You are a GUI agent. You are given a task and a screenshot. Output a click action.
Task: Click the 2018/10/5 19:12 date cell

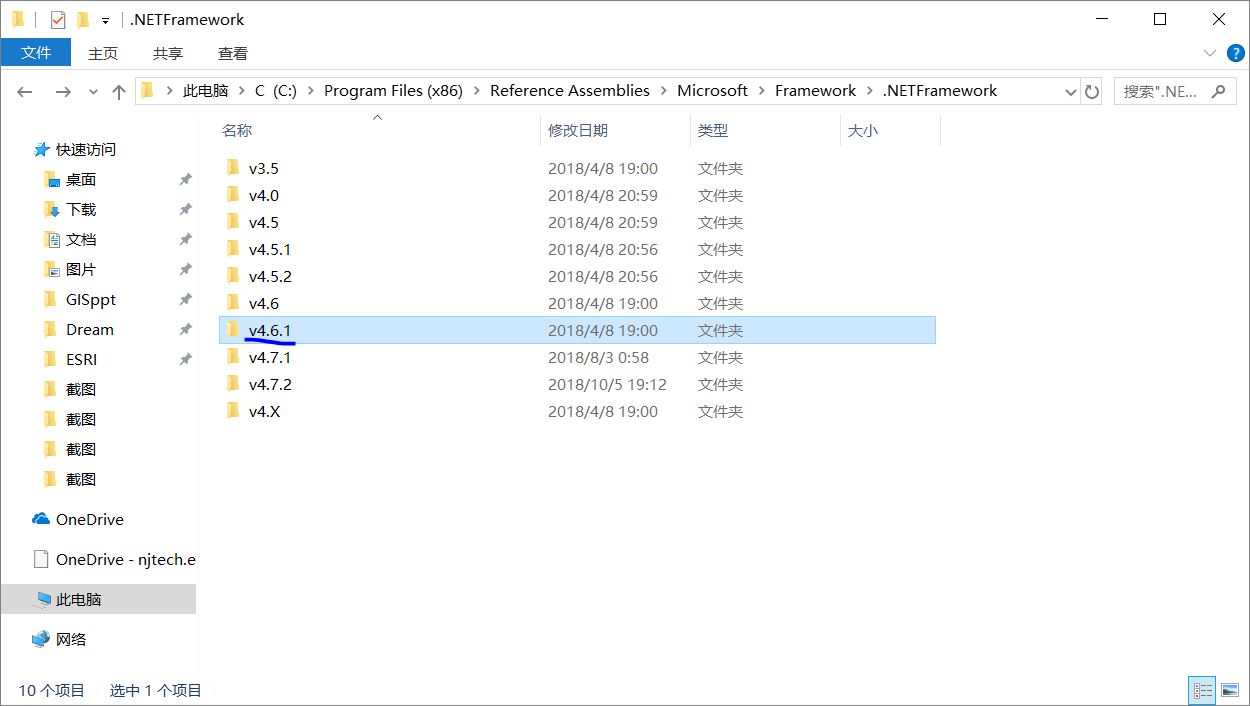(607, 384)
